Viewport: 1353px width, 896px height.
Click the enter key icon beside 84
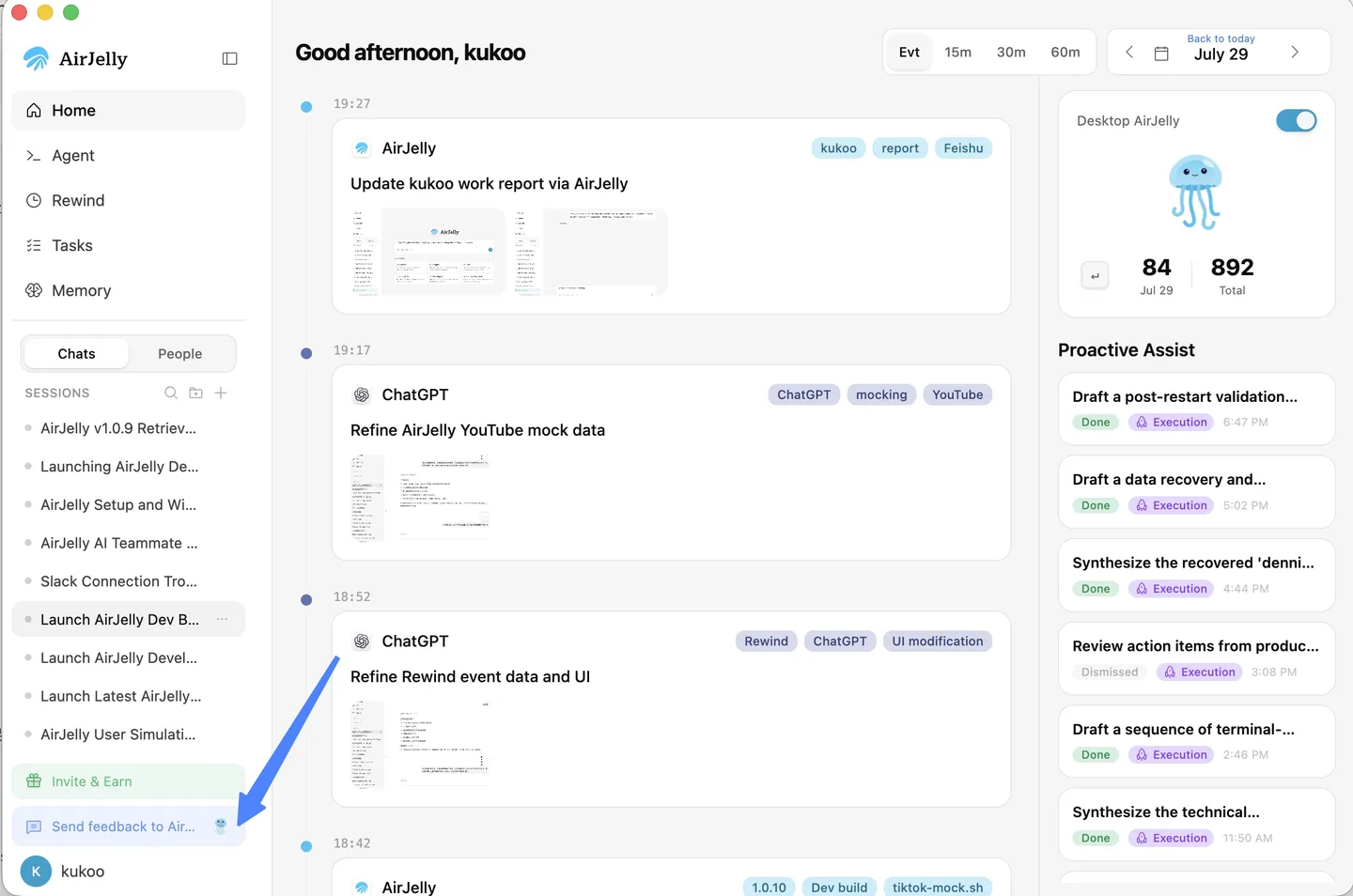pos(1095,275)
